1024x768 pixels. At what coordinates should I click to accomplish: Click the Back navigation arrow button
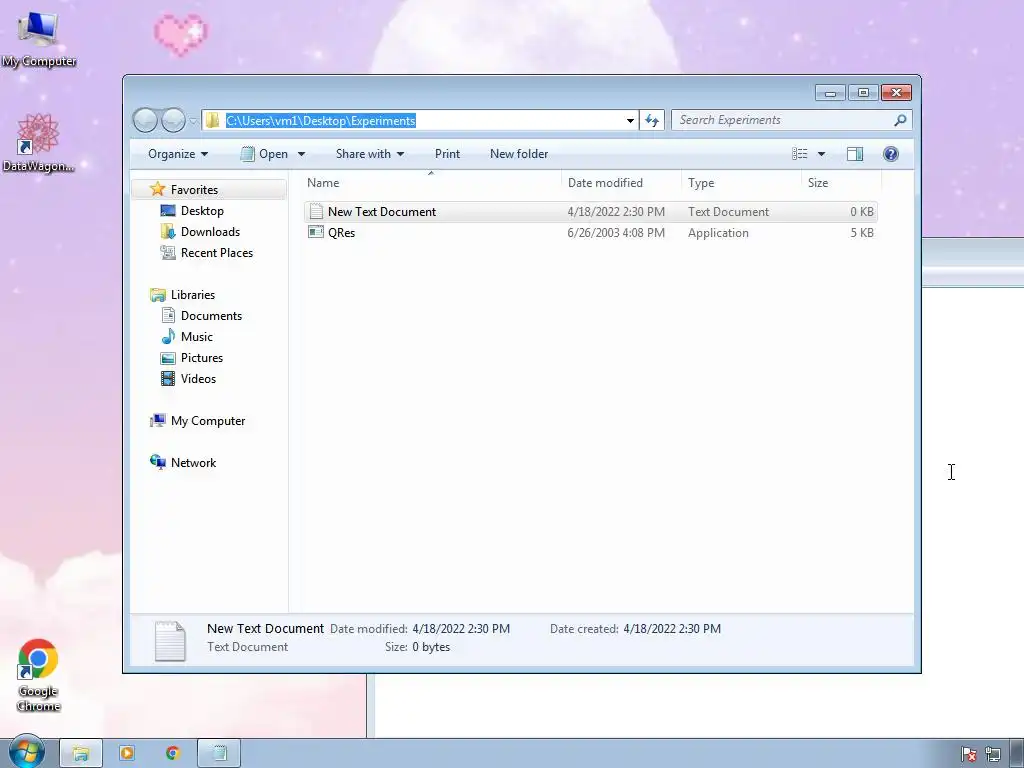[145, 120]
